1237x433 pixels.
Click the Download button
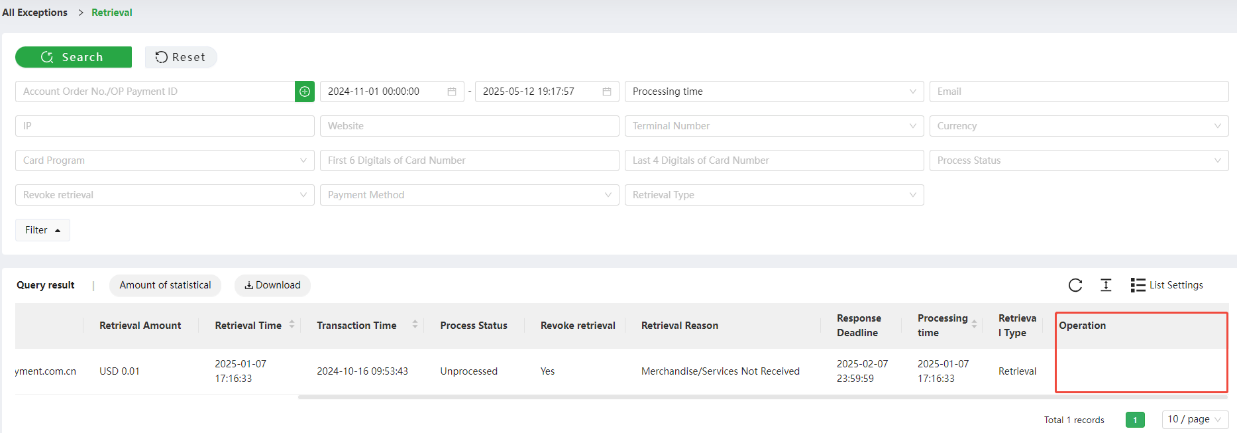(273, 285)
